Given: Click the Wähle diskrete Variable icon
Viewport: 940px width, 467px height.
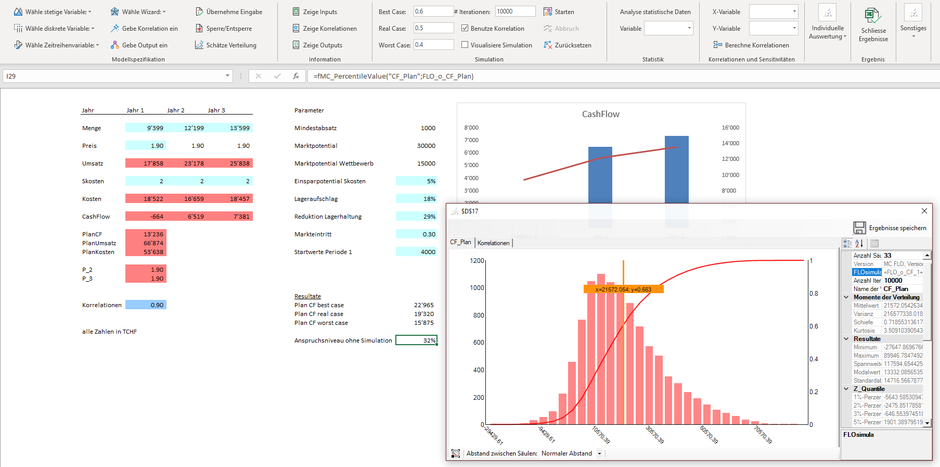Looking at the screenshot, I should pyautogui.click(x=17, y=28).
